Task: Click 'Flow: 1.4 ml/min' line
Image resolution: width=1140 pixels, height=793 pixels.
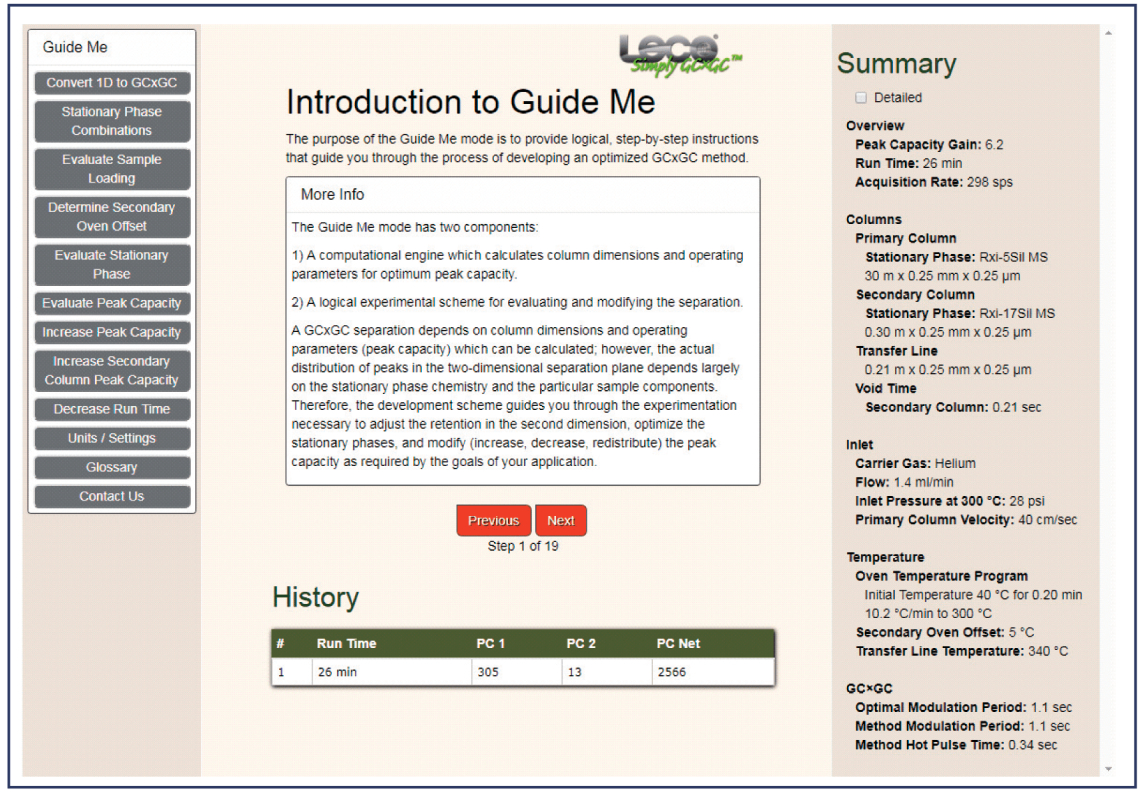Action: pyautogui.click(x=904, y=483)
